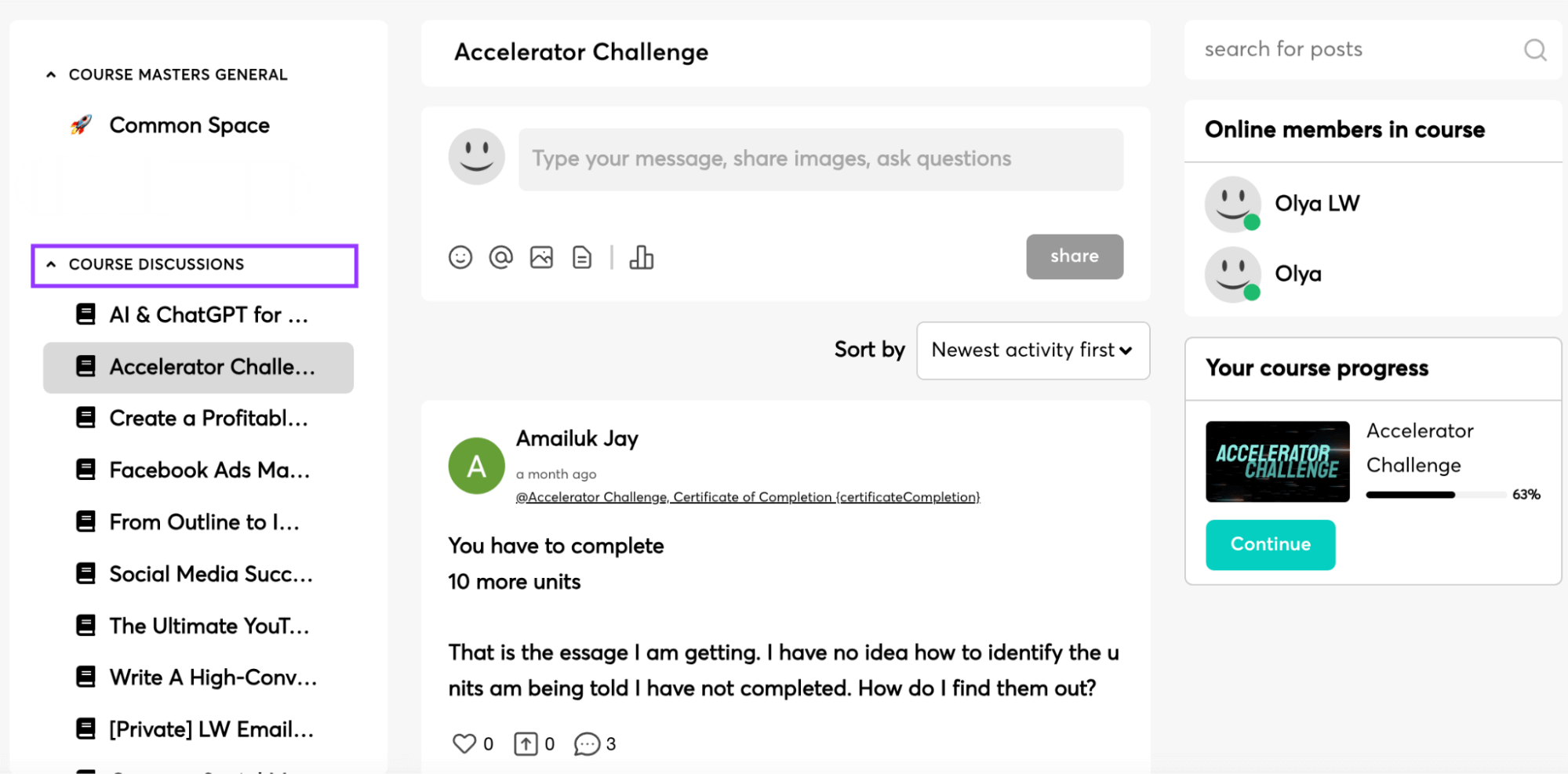Attach a document using the file icon
Viewport: 1568px width, 774px height.
coord(581,256)
